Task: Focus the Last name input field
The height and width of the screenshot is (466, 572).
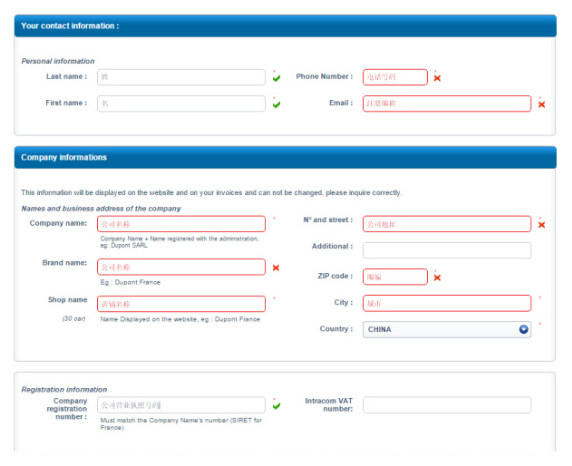Action: tap(181, 77)
